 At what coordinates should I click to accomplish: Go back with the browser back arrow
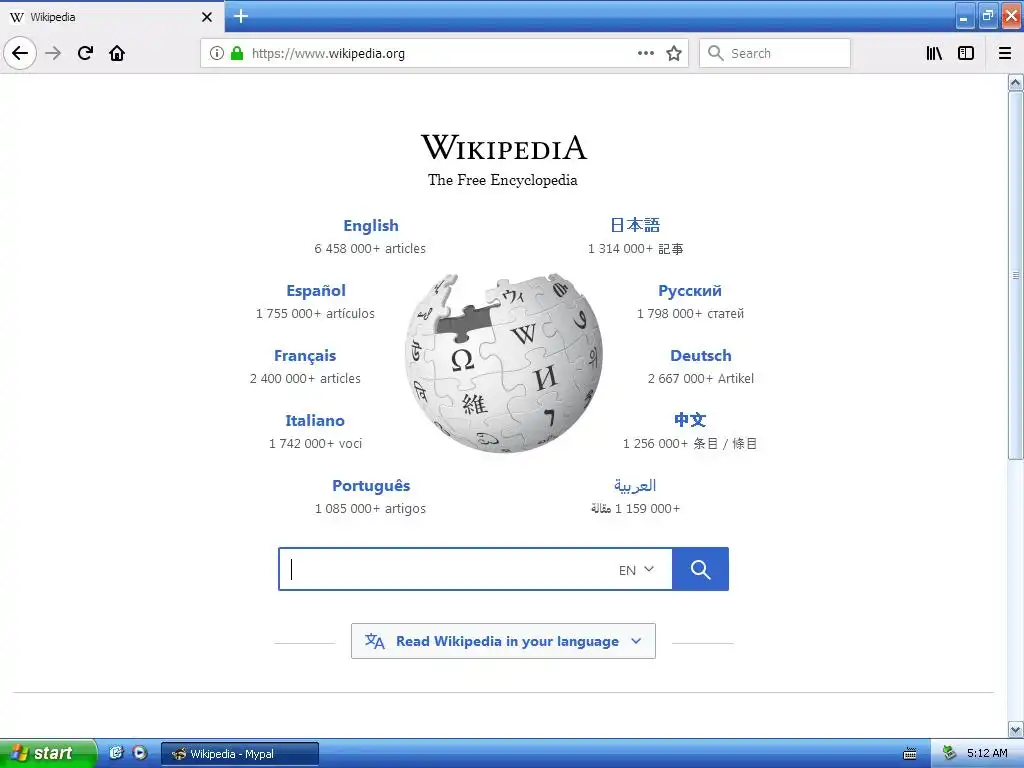[x=20, y=53]
